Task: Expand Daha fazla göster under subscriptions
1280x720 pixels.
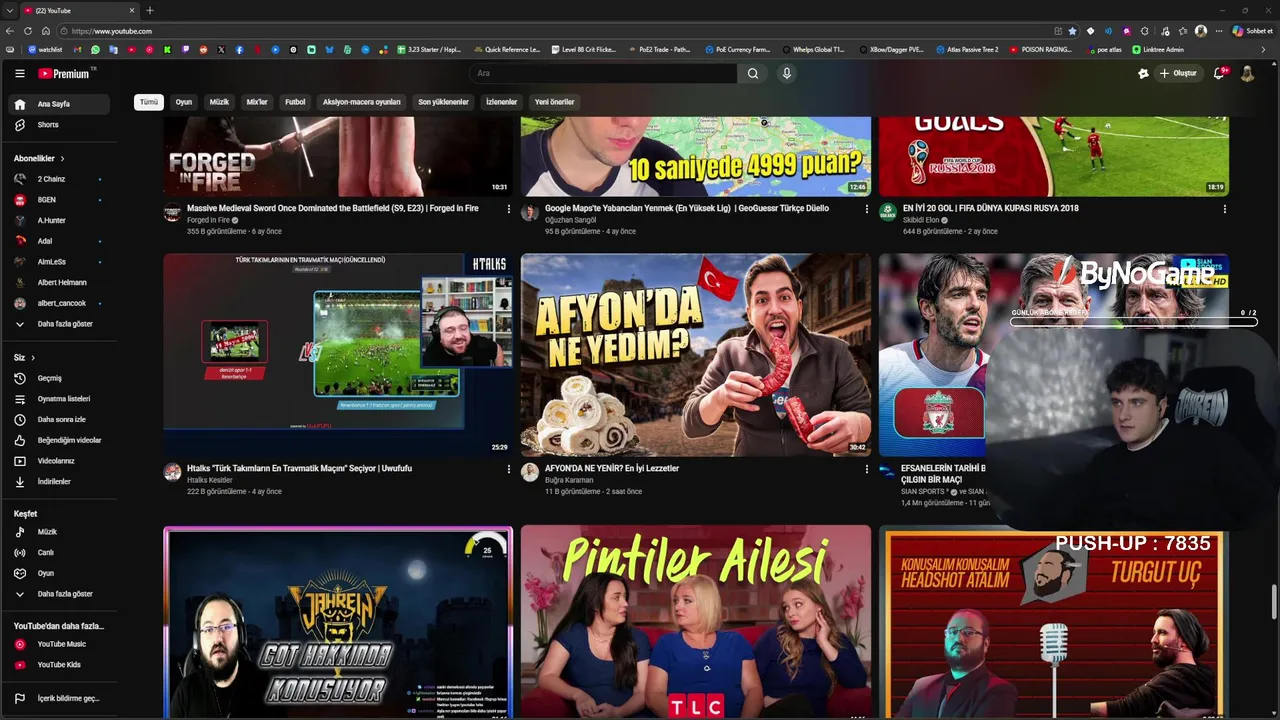Action: tap(60, 324)
